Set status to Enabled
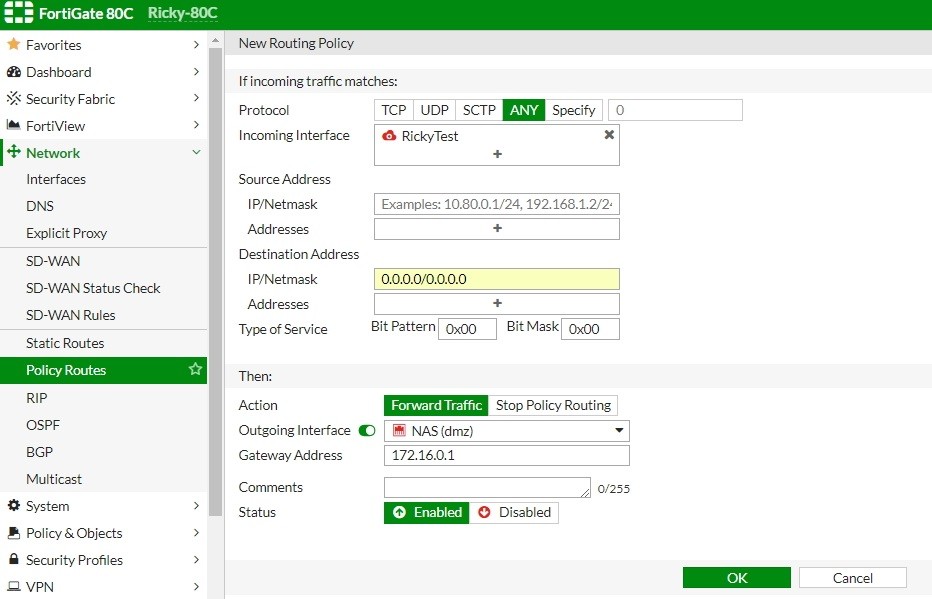932x599 pixels. (x=427, y=512)
